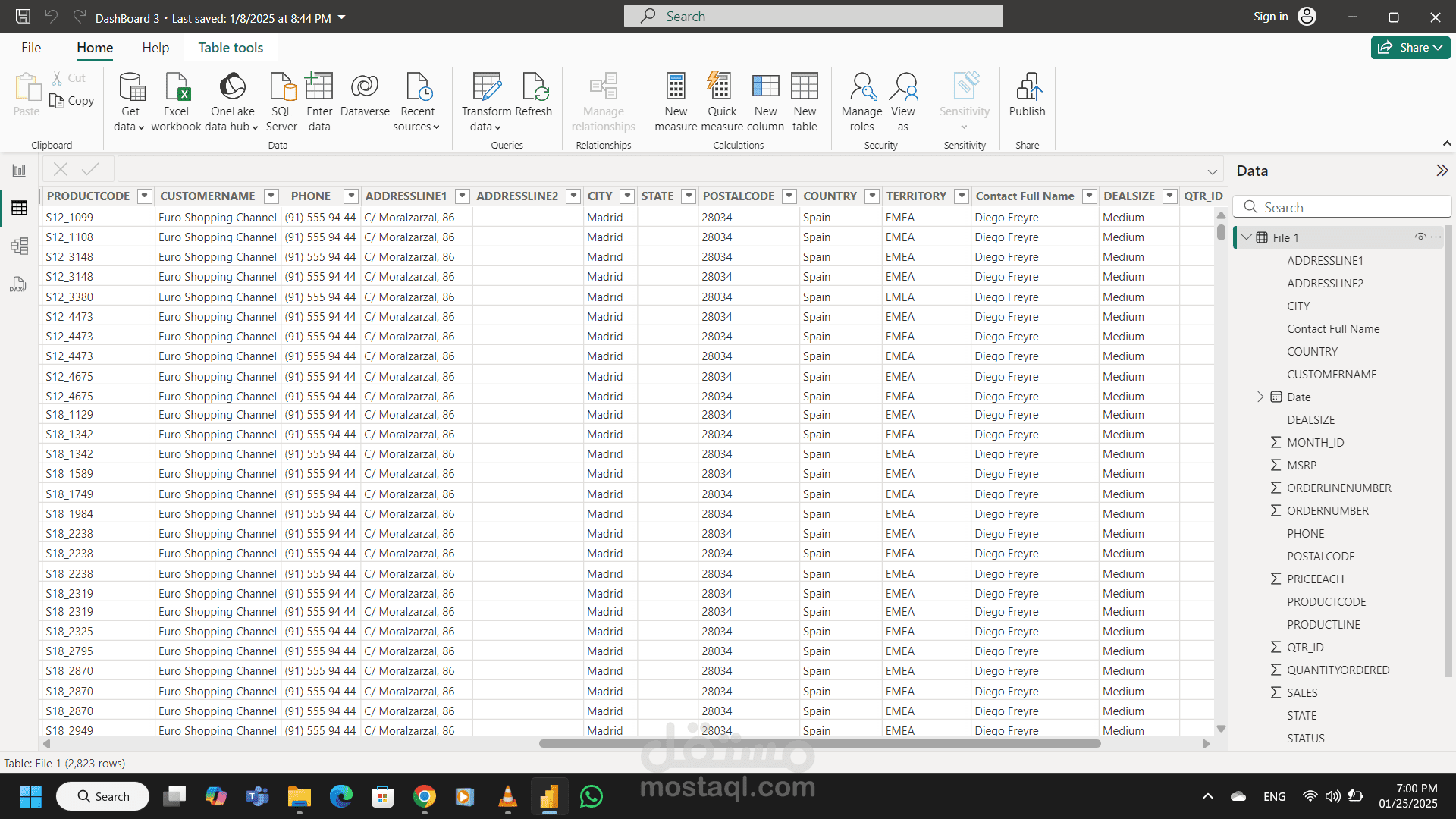Image resolution: width=1456 pixels, height=819 pixels.
Task: Commit formula with the checkmark button
Action: 91,169
